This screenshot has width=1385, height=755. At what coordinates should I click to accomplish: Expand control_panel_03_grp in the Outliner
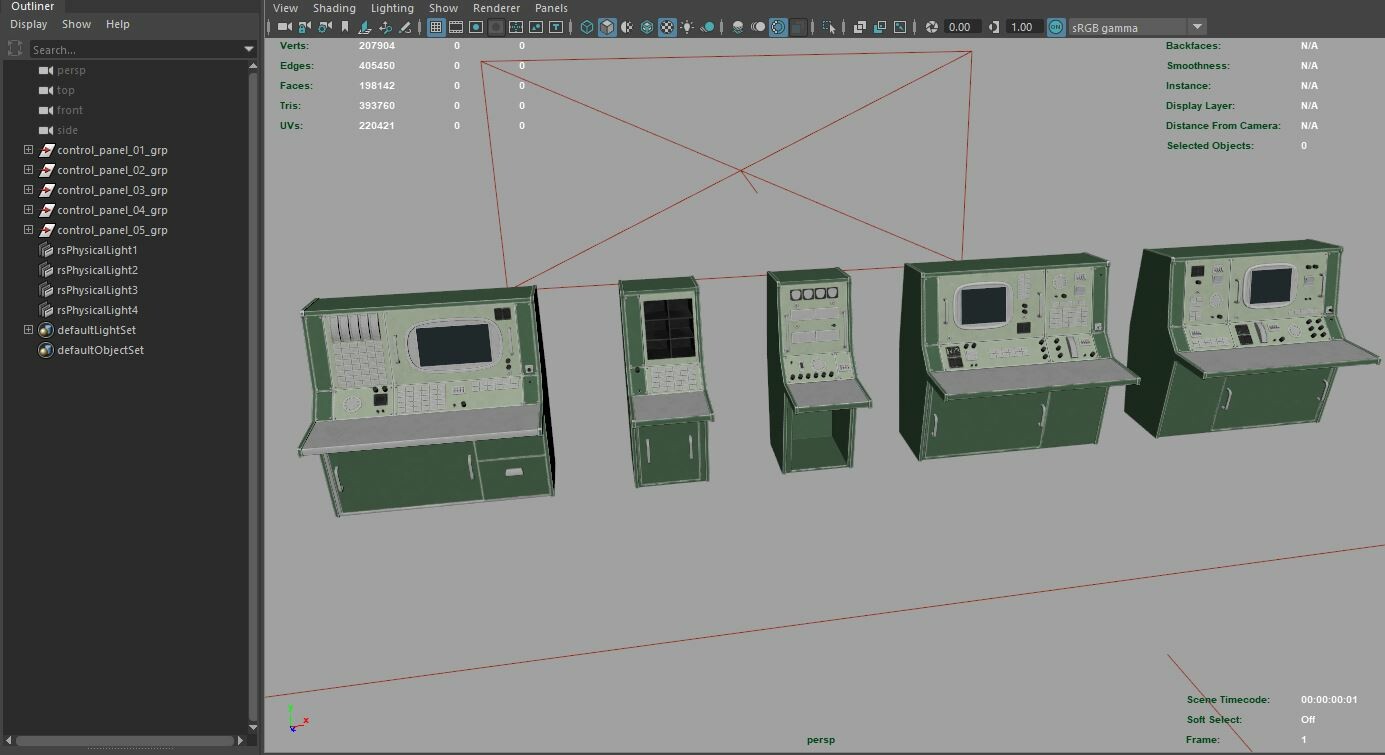(x=28, y=190)
